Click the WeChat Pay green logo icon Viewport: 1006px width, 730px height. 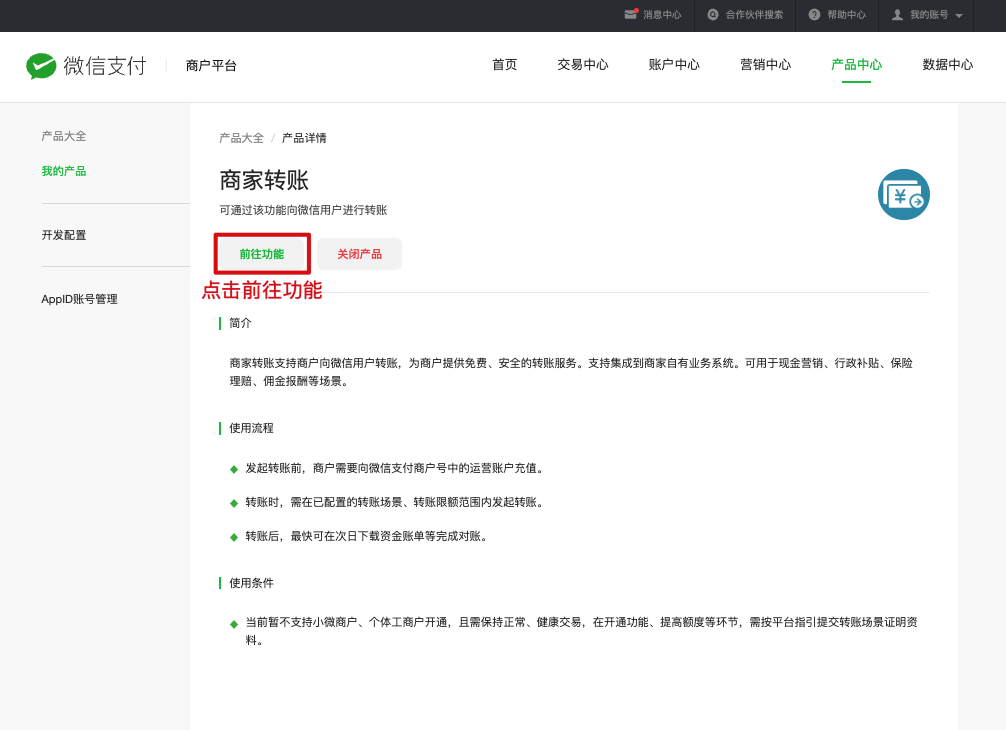[x=41, y=65]
